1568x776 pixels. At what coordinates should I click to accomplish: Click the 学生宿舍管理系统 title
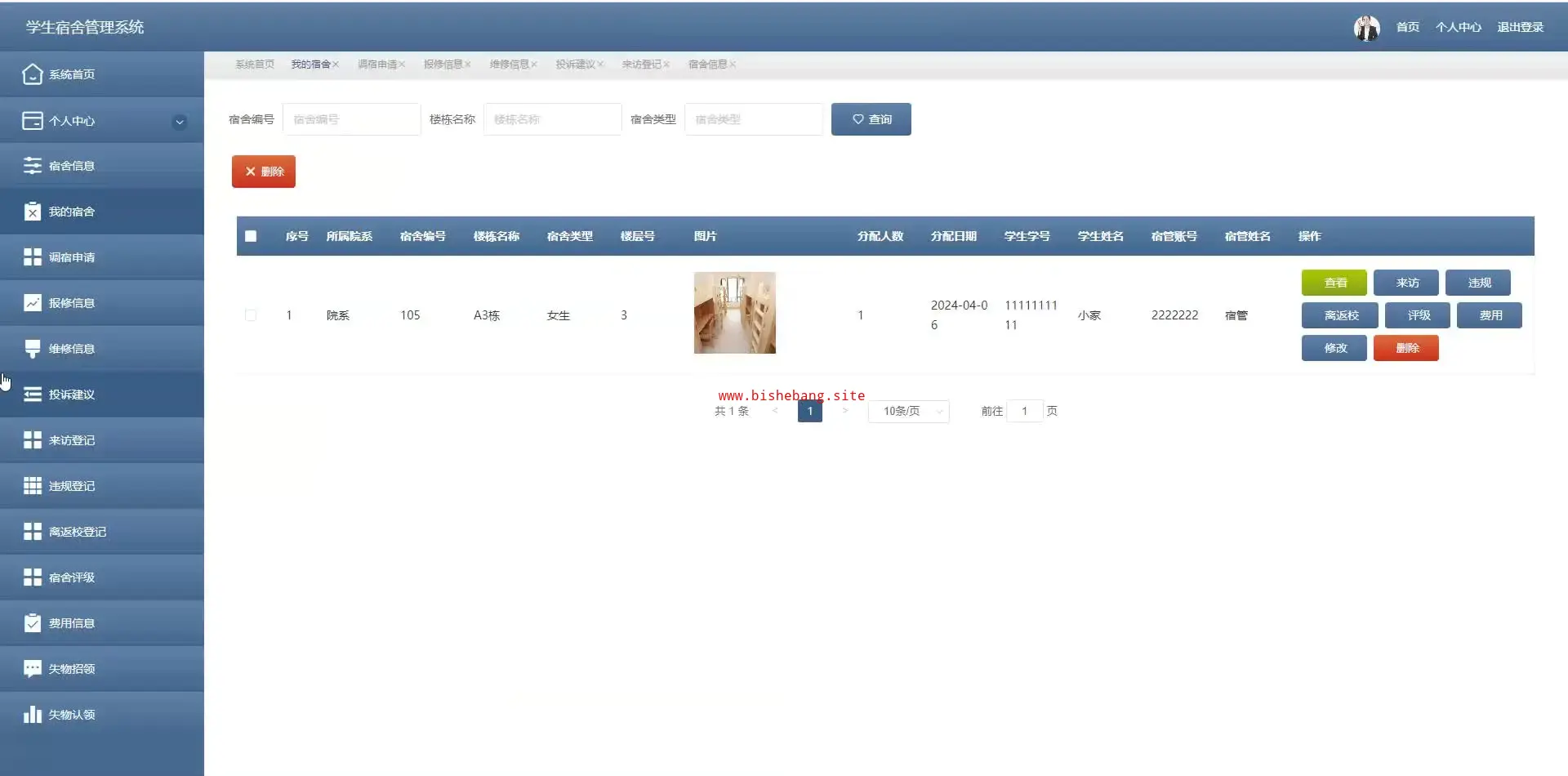click(85, 27)
